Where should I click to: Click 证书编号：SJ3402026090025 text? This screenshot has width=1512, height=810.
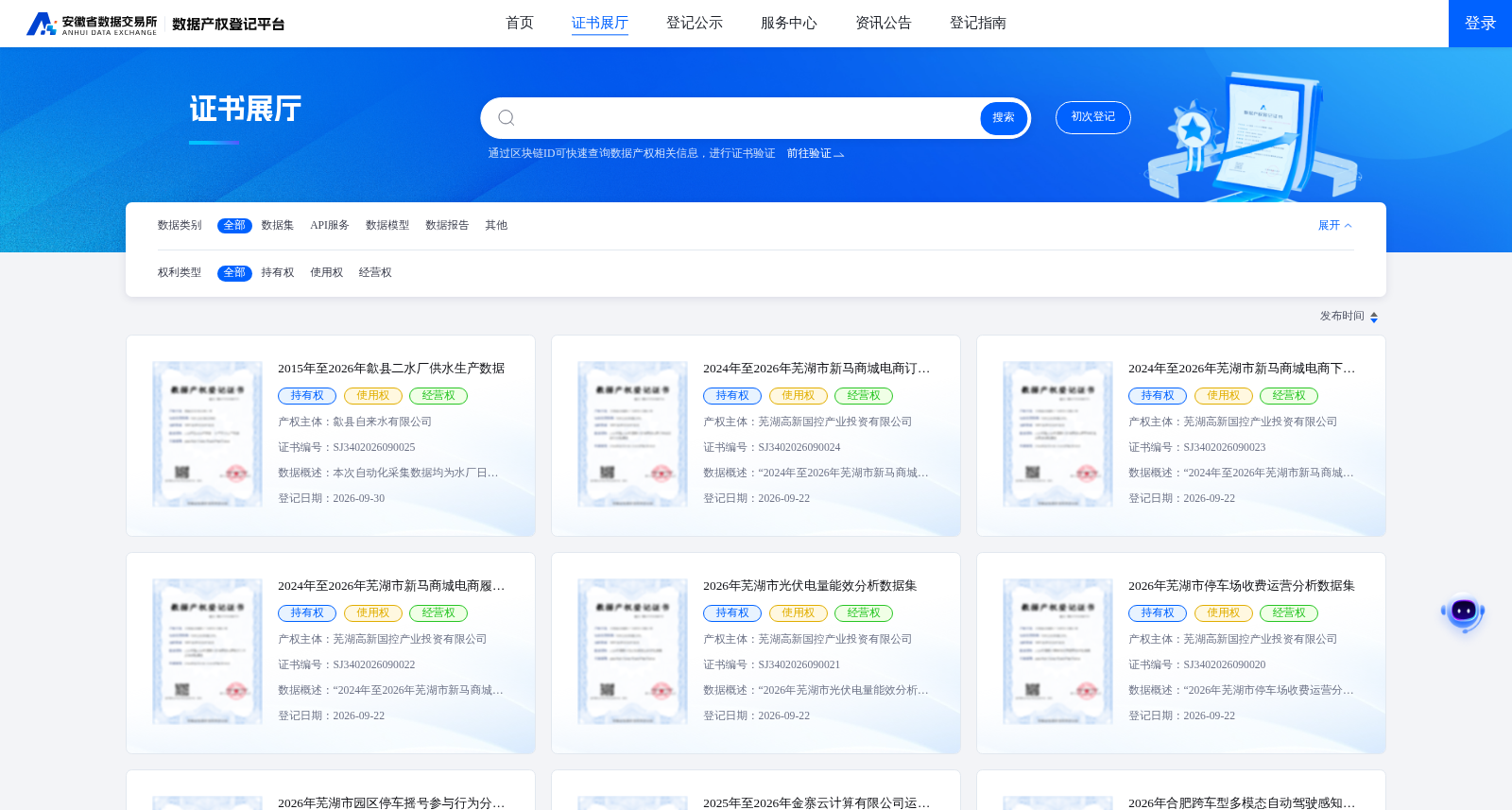pyautogui.click(x=347, y=448)
